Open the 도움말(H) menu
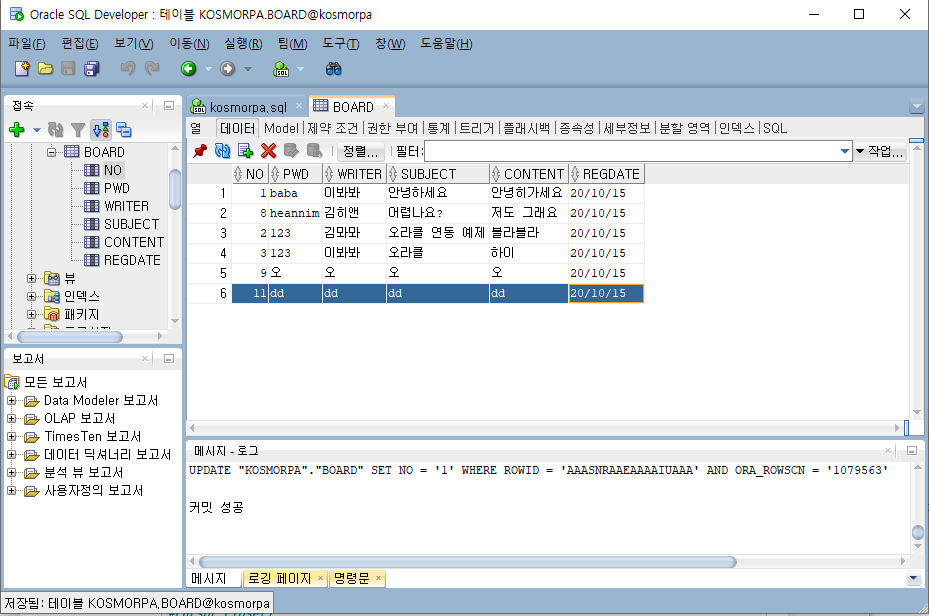Viewport: 929px width, 616px height. (x=446, y=44)
